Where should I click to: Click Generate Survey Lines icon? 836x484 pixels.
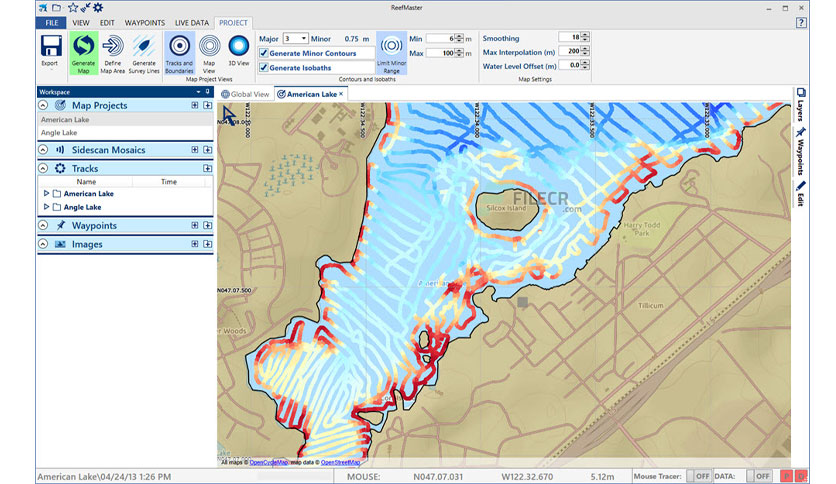click(143, 46)
